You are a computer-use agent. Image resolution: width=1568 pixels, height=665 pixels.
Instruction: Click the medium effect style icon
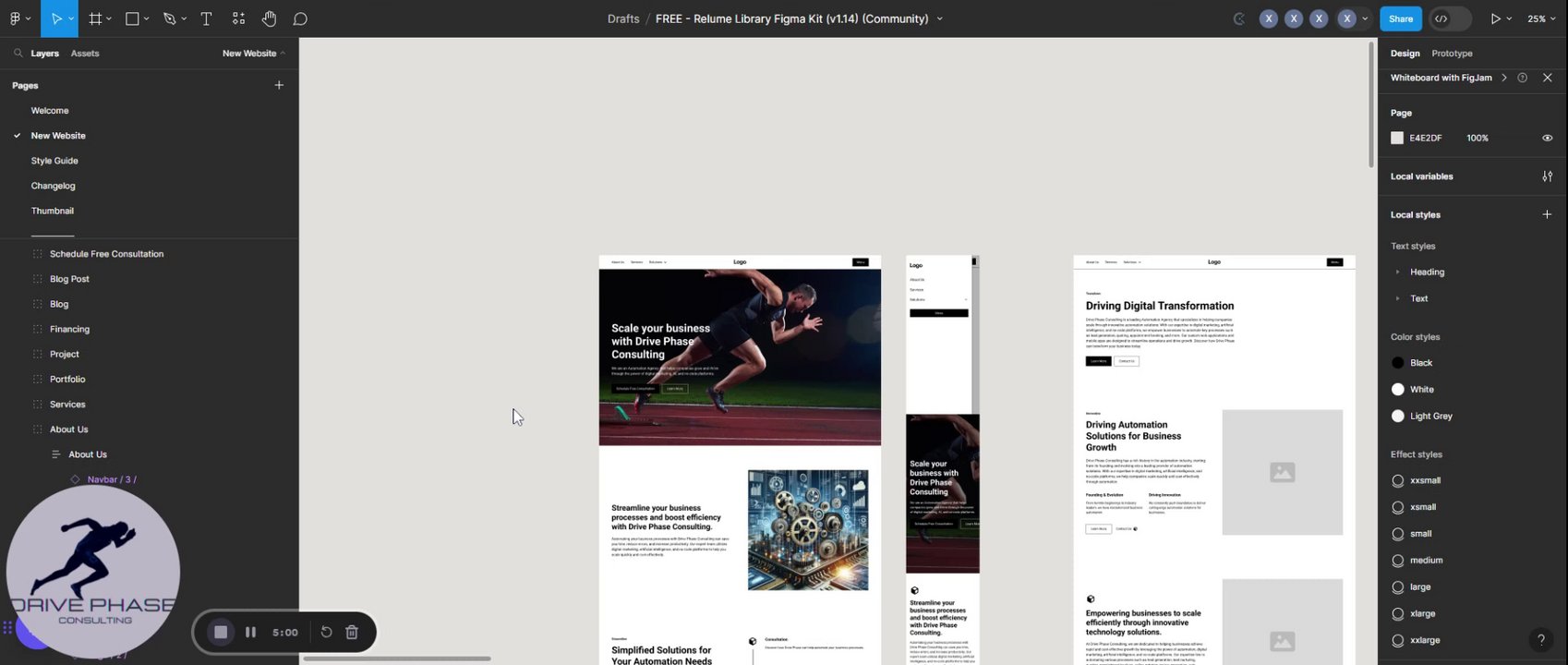(1397, 561)
